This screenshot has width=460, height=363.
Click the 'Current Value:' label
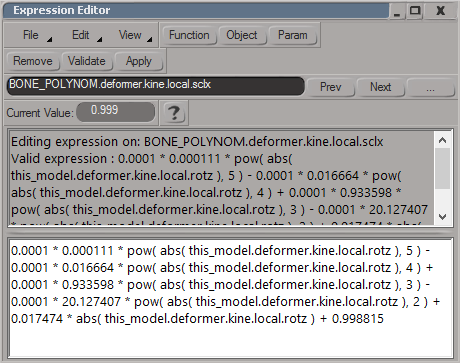pyautogui.click(x=40, y=113)
